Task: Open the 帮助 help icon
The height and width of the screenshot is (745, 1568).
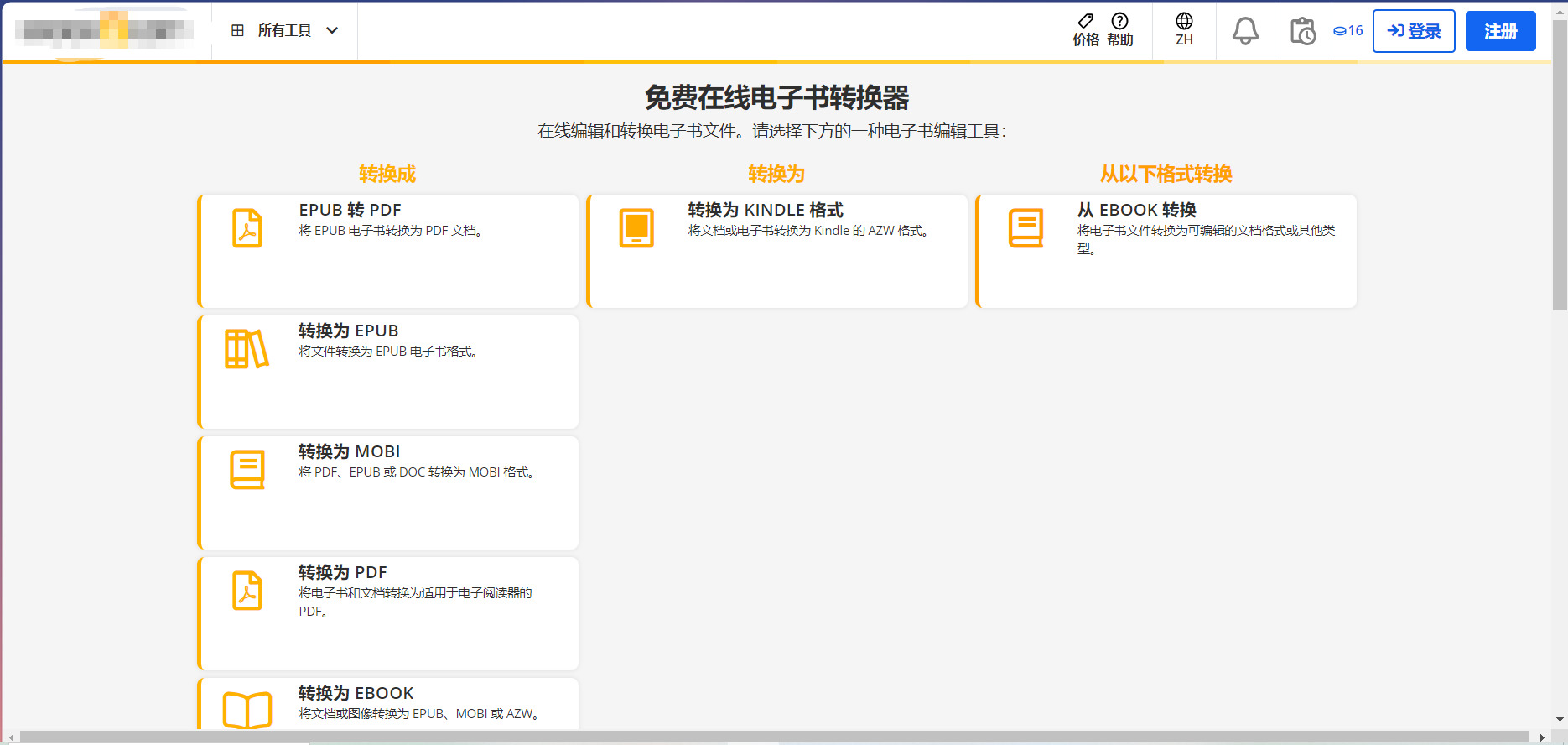Action: coord(1119,30)
